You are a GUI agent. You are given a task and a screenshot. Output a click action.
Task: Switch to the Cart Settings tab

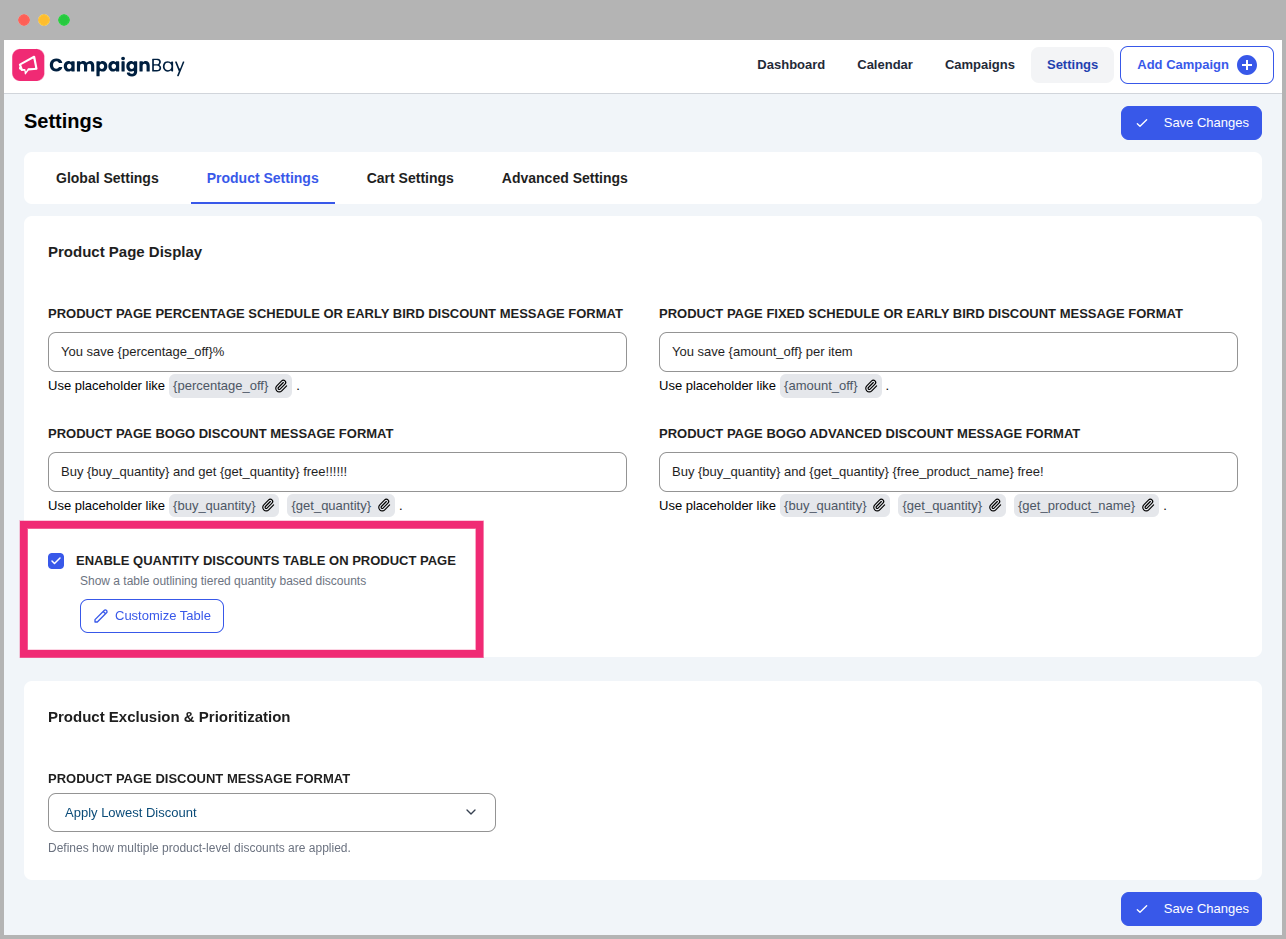410,178
